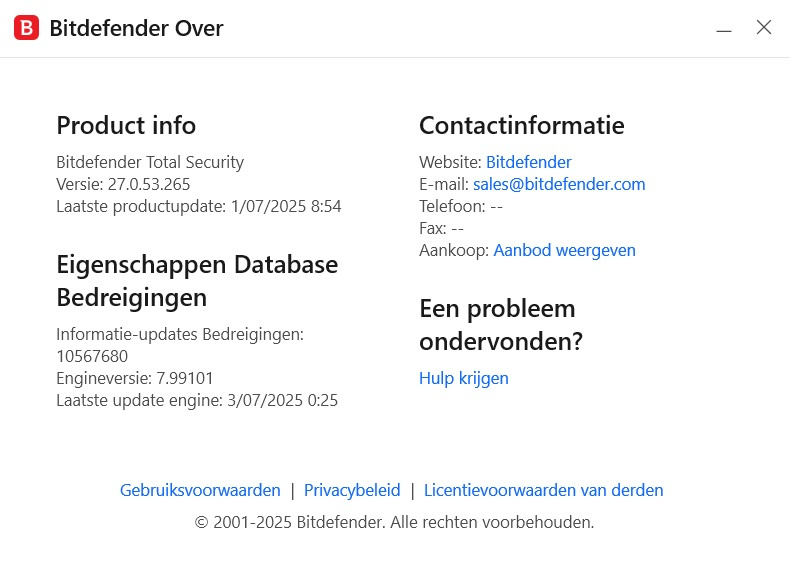Click the Laatste update engine line
This screenshot has height=567, width=790.
coord(197,401)
